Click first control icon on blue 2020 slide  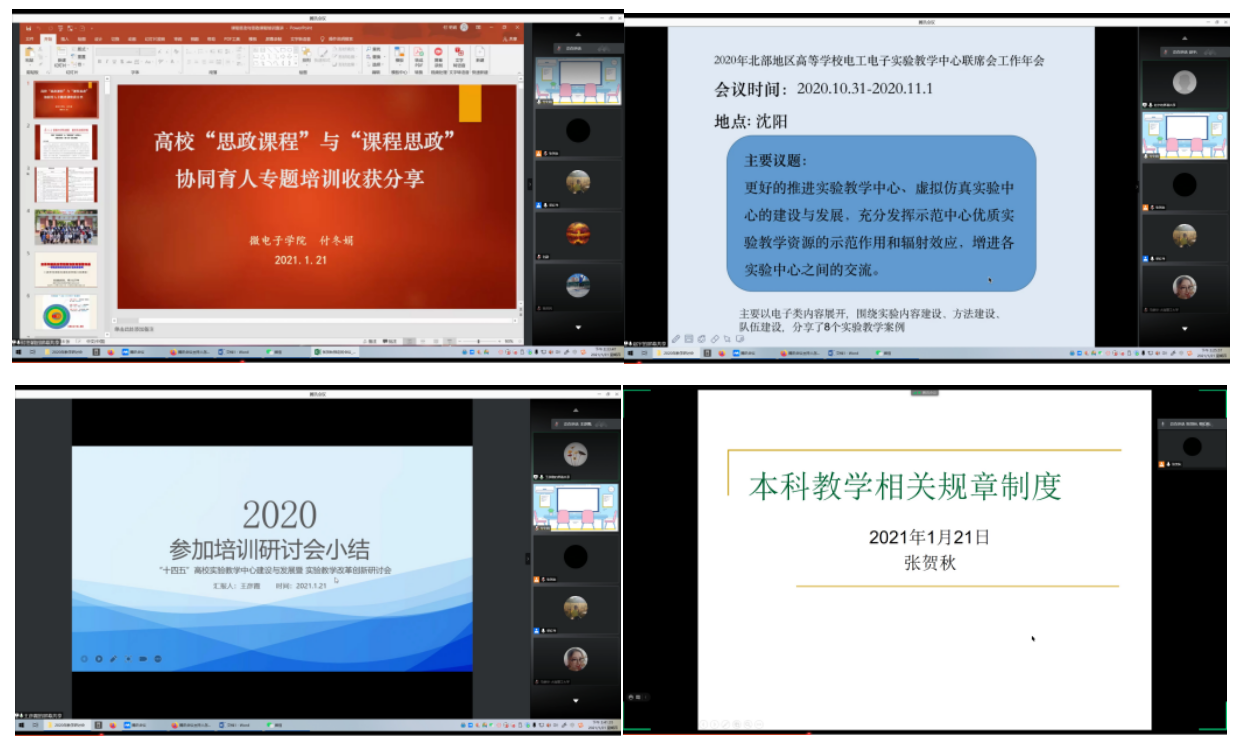85,658
